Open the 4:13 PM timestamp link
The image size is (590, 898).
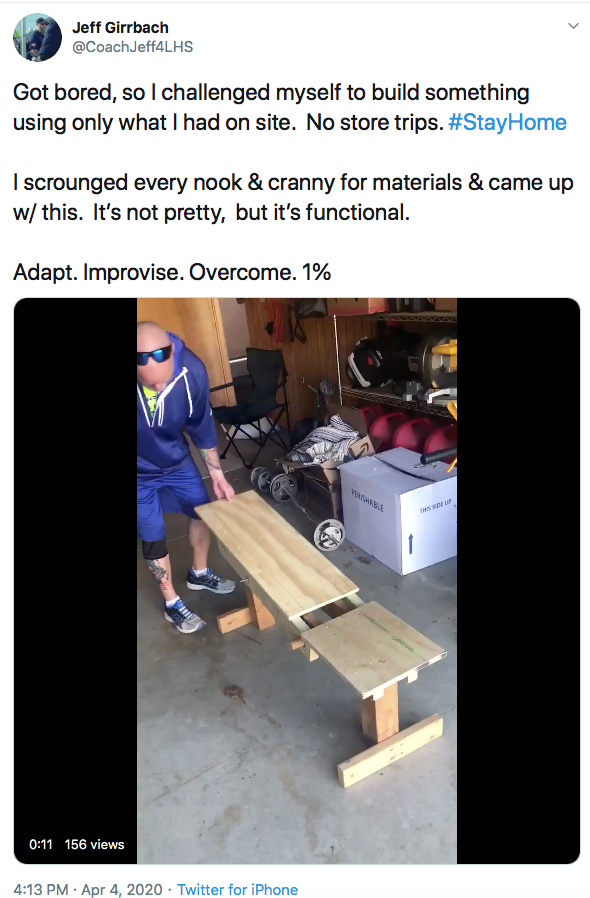tap(41, 889)
